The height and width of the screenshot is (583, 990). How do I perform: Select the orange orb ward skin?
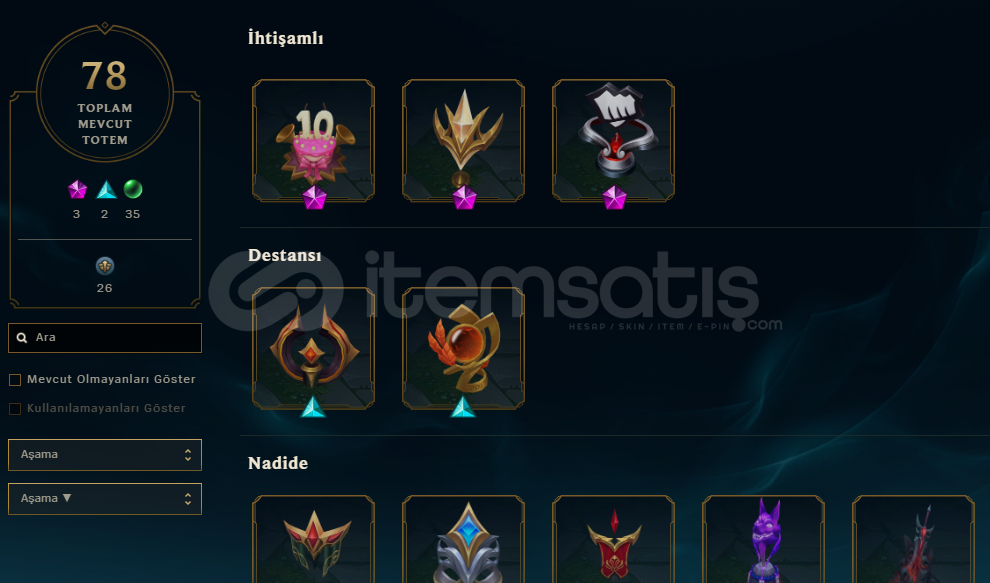pyautogui.click(x=463, y=349)
